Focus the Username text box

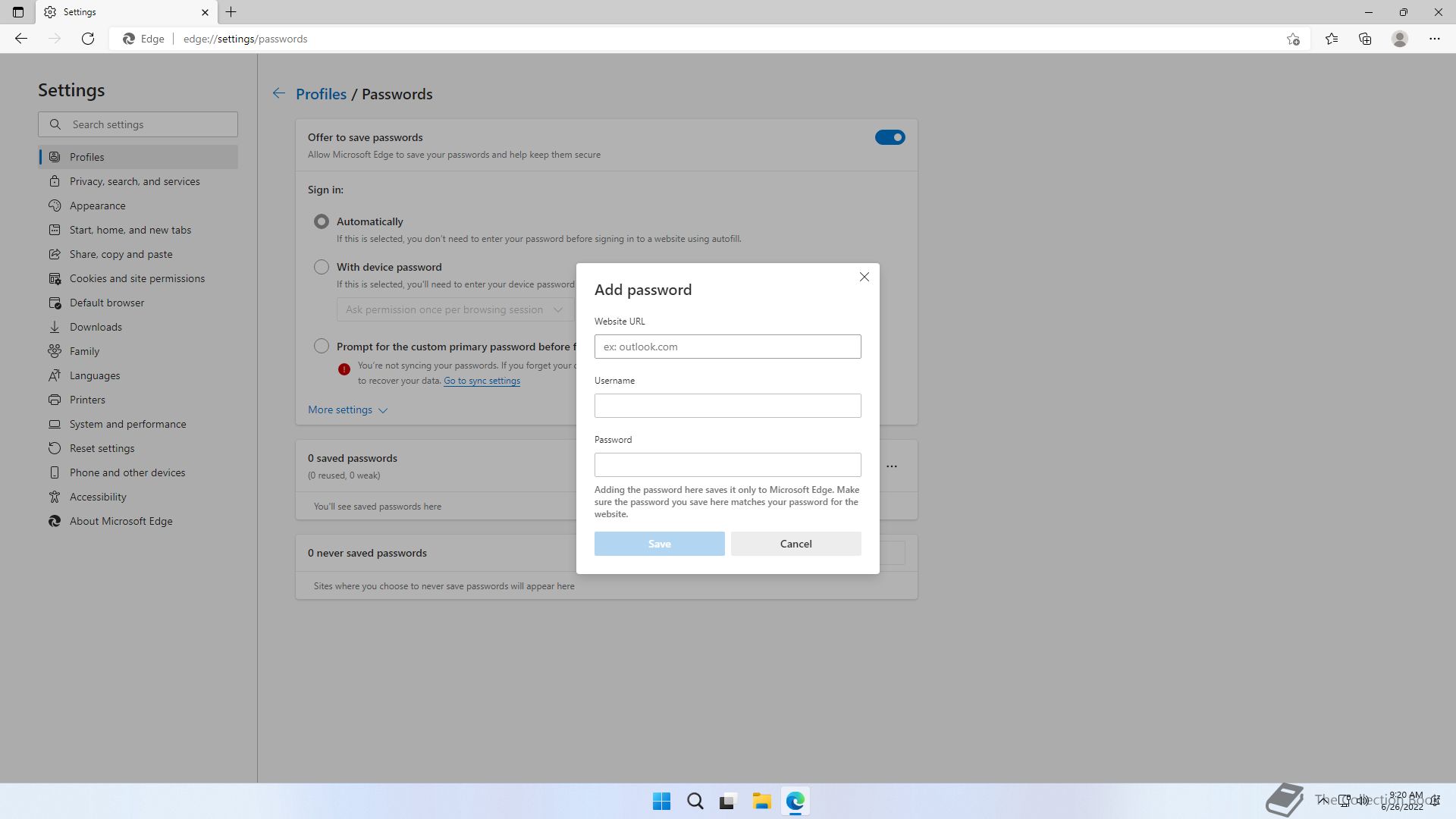727,406
